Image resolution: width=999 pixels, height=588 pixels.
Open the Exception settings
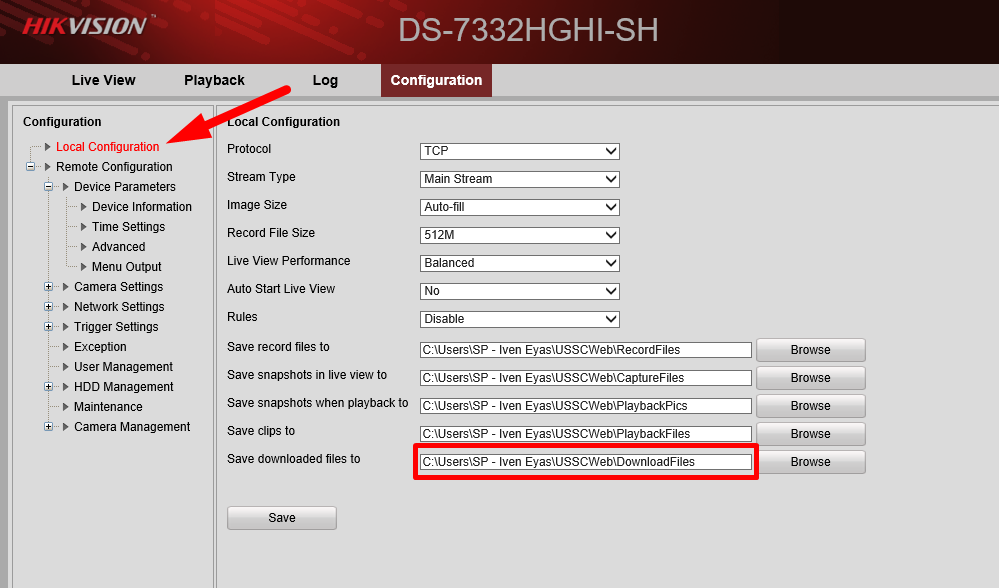tap(100, 347)
